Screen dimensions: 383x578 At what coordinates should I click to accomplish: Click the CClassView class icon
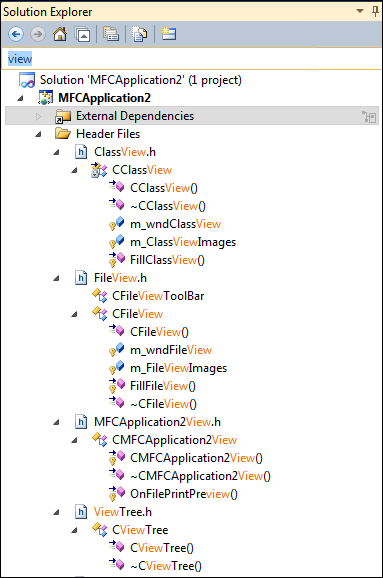(x=99, y=170)
